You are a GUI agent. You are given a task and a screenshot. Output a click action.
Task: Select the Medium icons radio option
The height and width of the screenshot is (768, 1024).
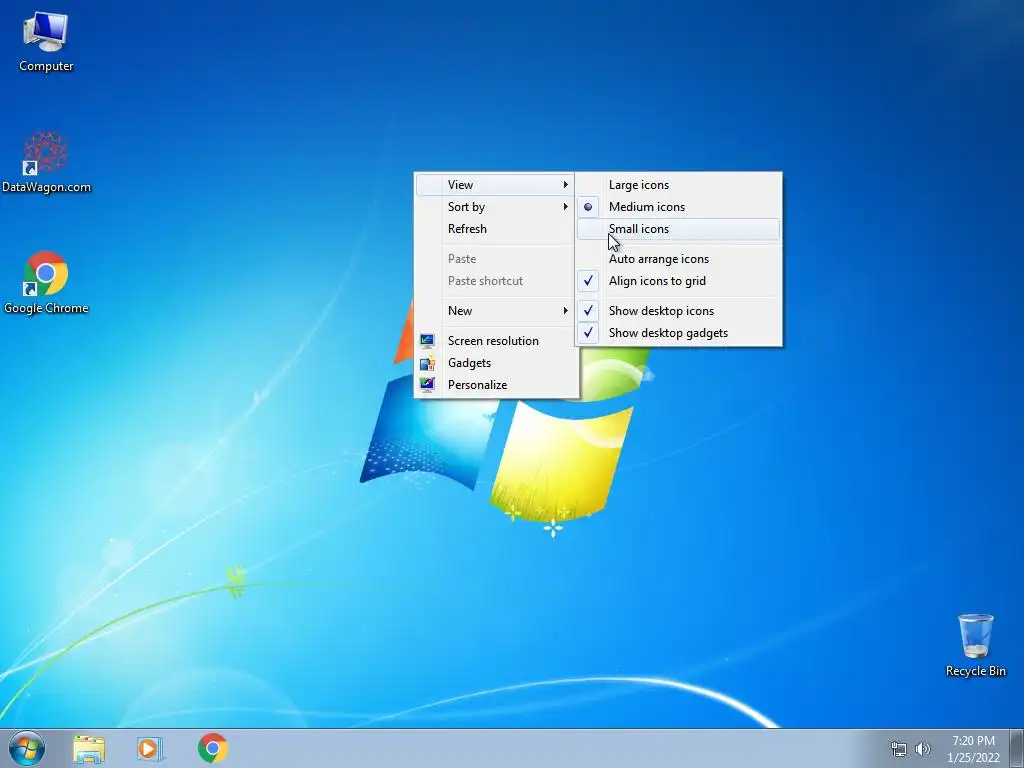[678, 207]
